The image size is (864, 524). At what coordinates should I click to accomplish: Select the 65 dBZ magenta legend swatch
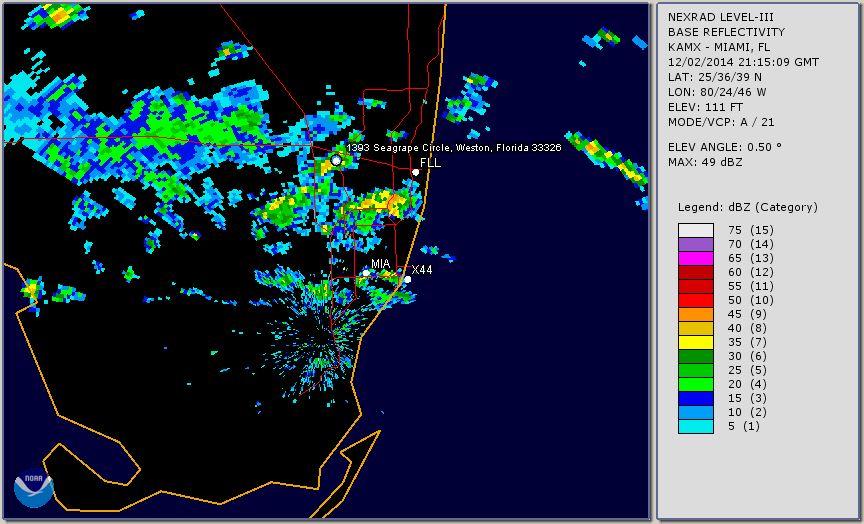[695, 258]
